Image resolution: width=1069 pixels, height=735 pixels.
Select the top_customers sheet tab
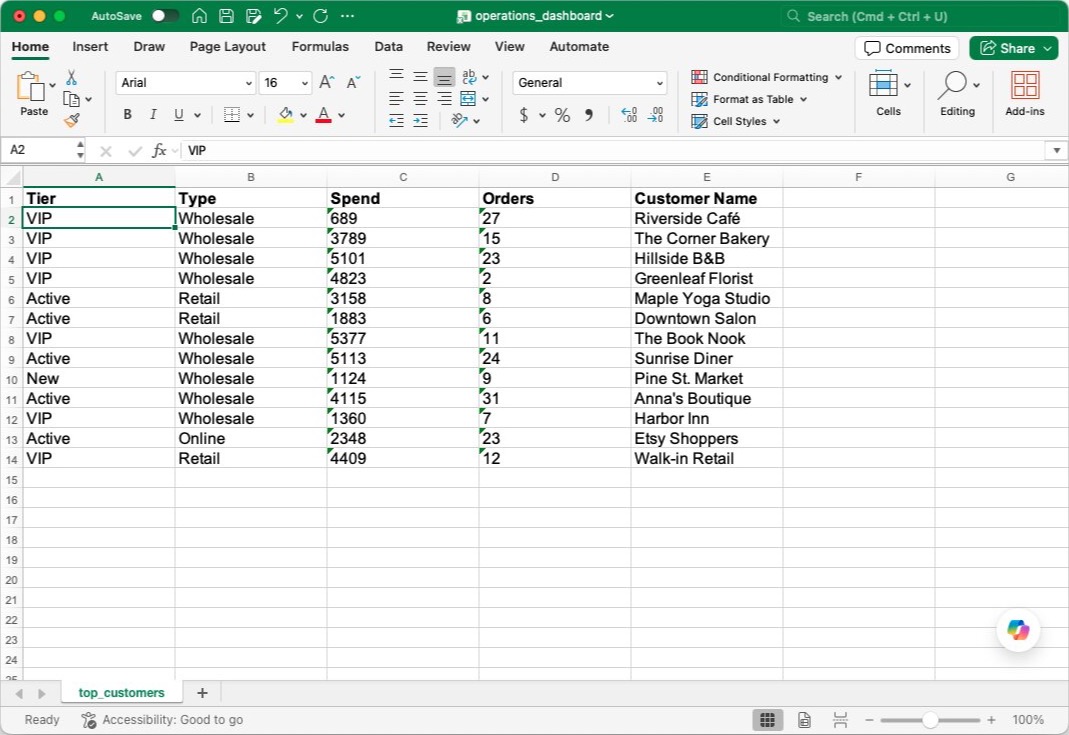click(x=121, y=693)
